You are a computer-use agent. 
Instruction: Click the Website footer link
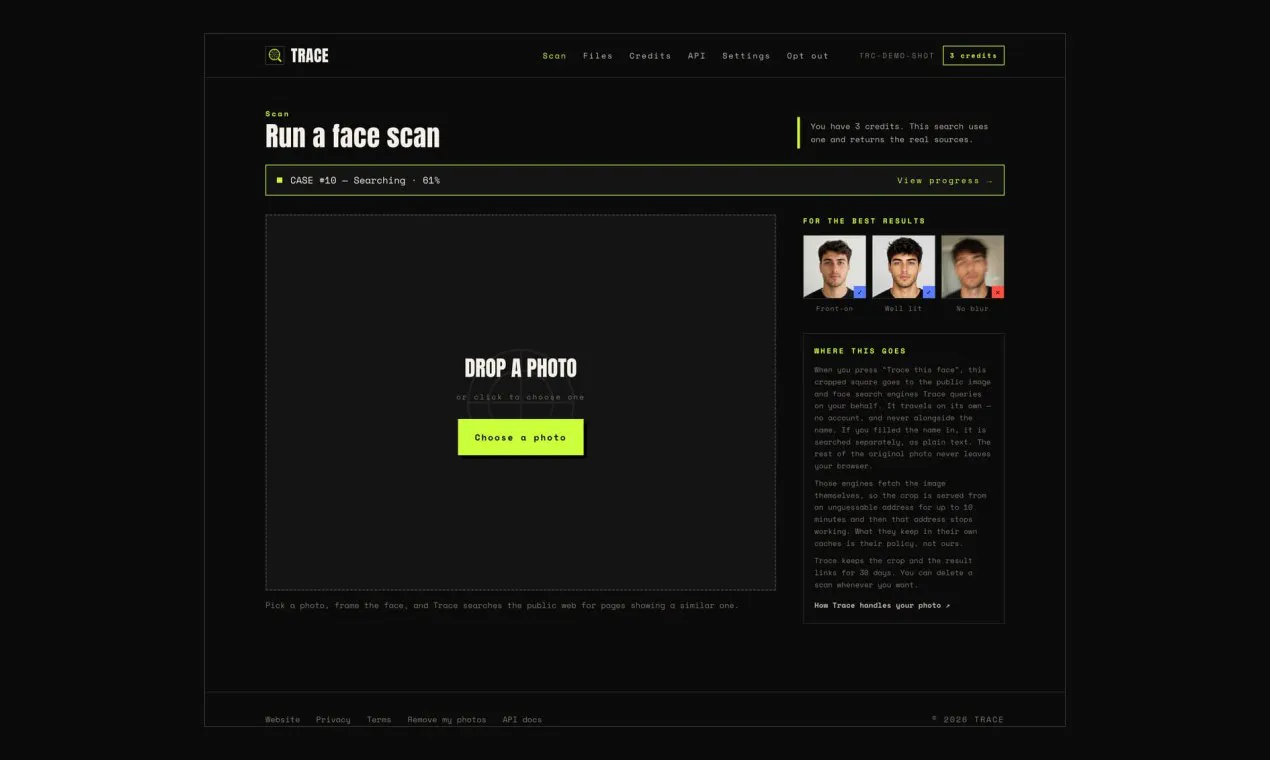(282, 719)
